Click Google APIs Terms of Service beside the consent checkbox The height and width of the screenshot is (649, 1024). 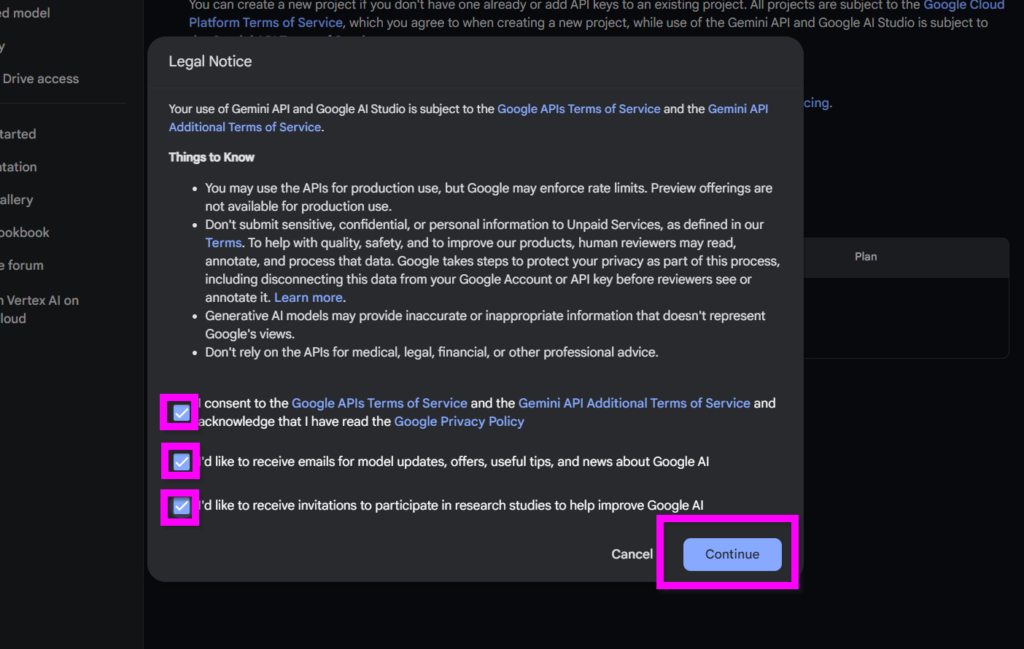click(379, 404)
